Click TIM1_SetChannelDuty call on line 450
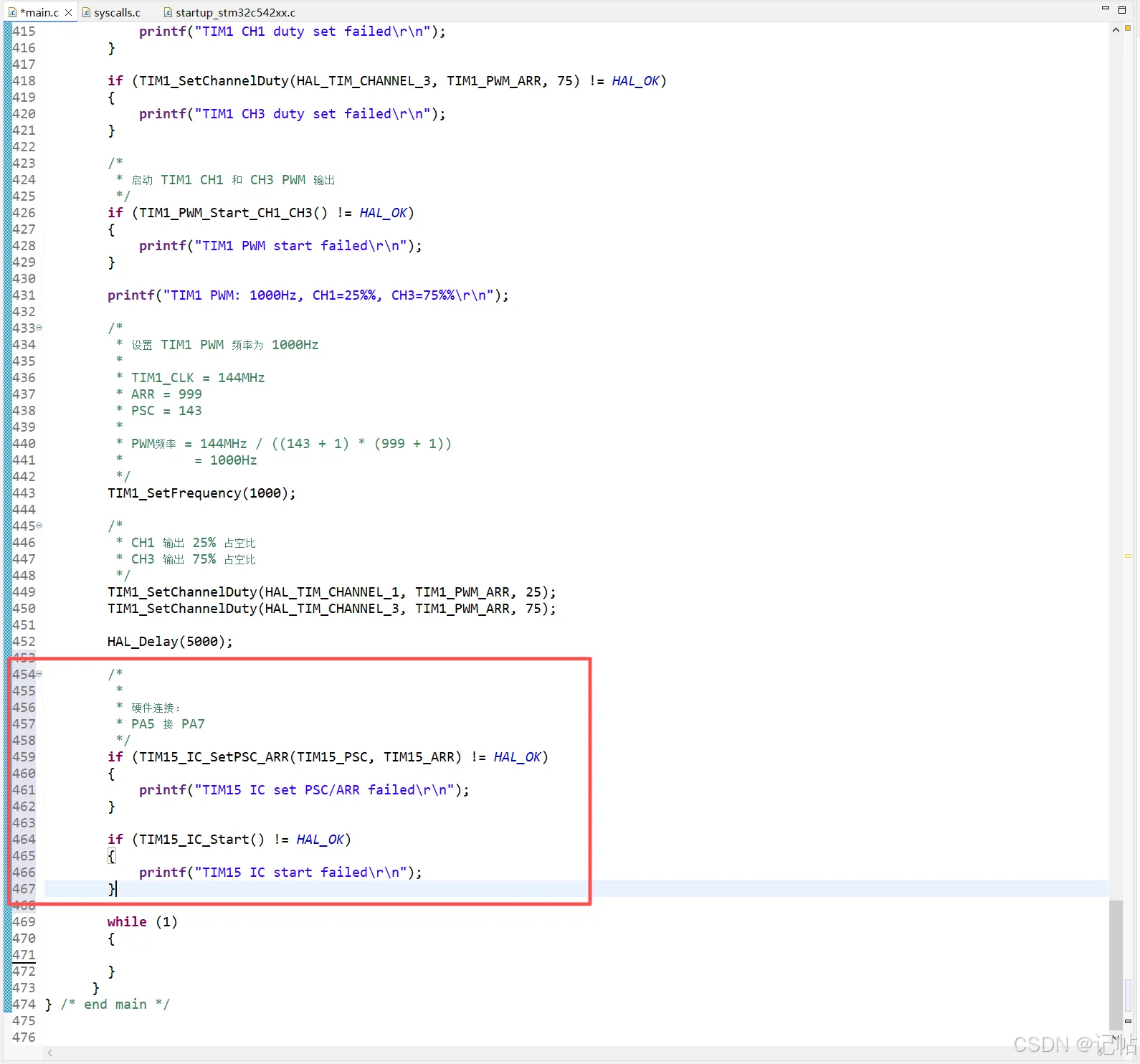The image size is (1140, 1064). coord(332,609)
